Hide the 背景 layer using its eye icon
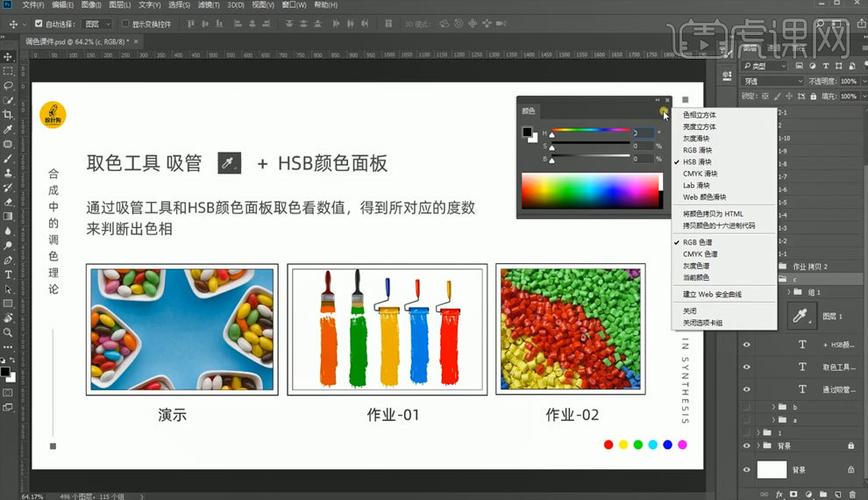This screenshot has height=500, width=868. 746,469
